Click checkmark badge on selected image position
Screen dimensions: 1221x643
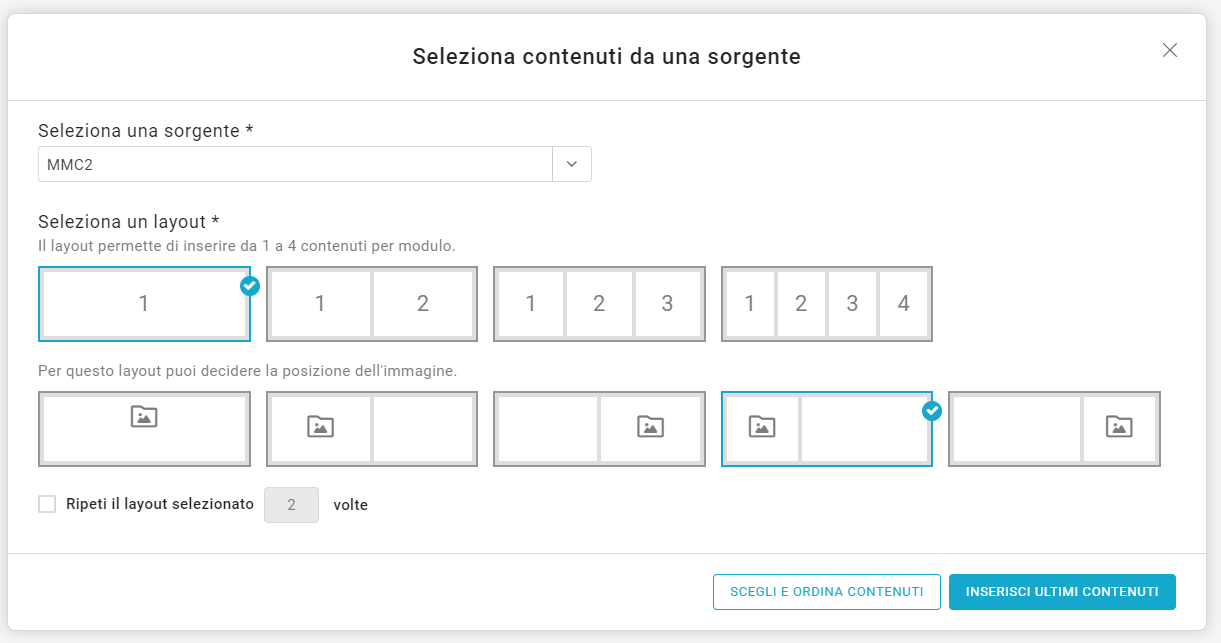click(932, 411)
